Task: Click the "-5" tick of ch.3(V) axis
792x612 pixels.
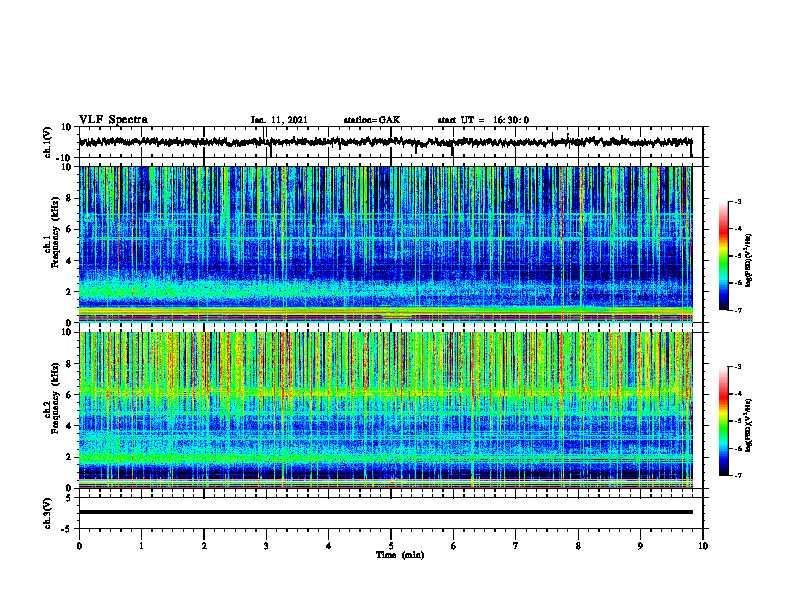Action: (68, 529)
